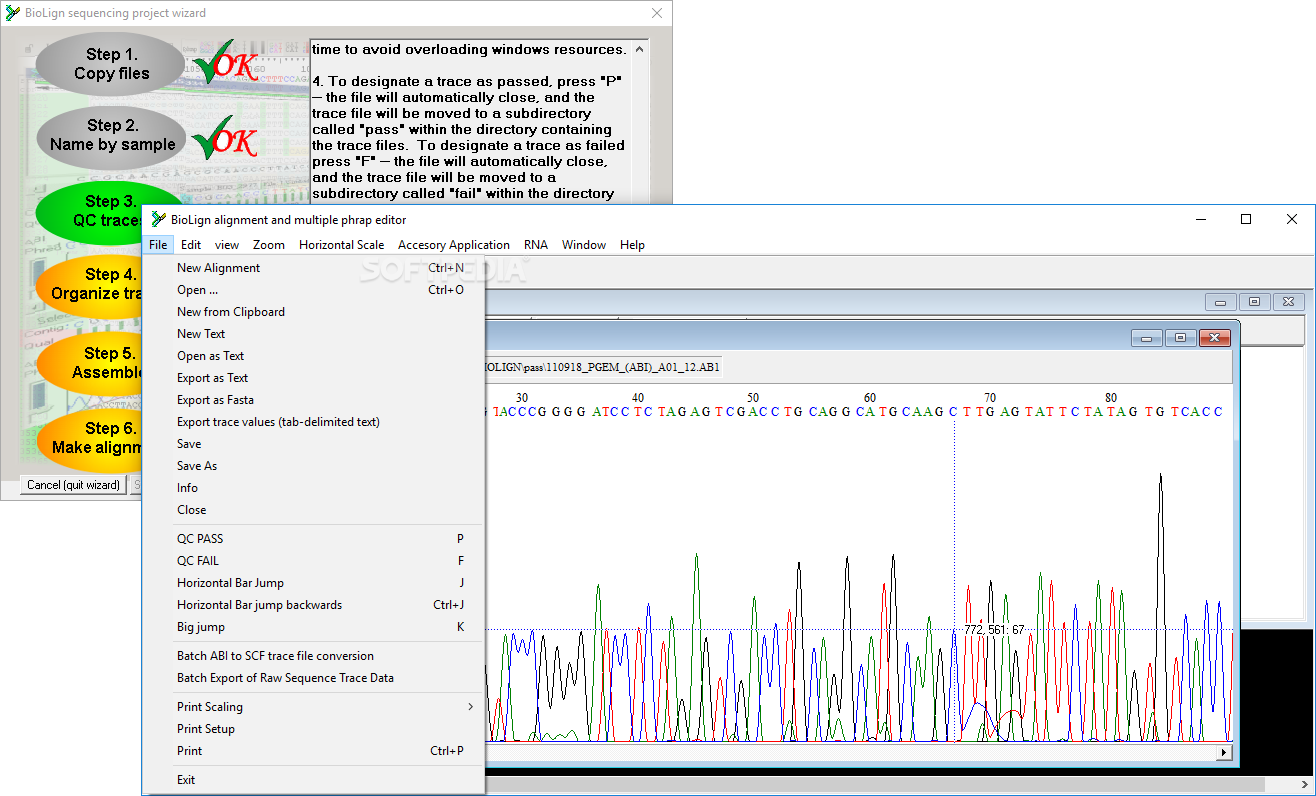The width and height of the screenshot is (1316, 796).
Task: Select Batch Export of Raw Sequence Trace Data
Action: tap(314, 678)
